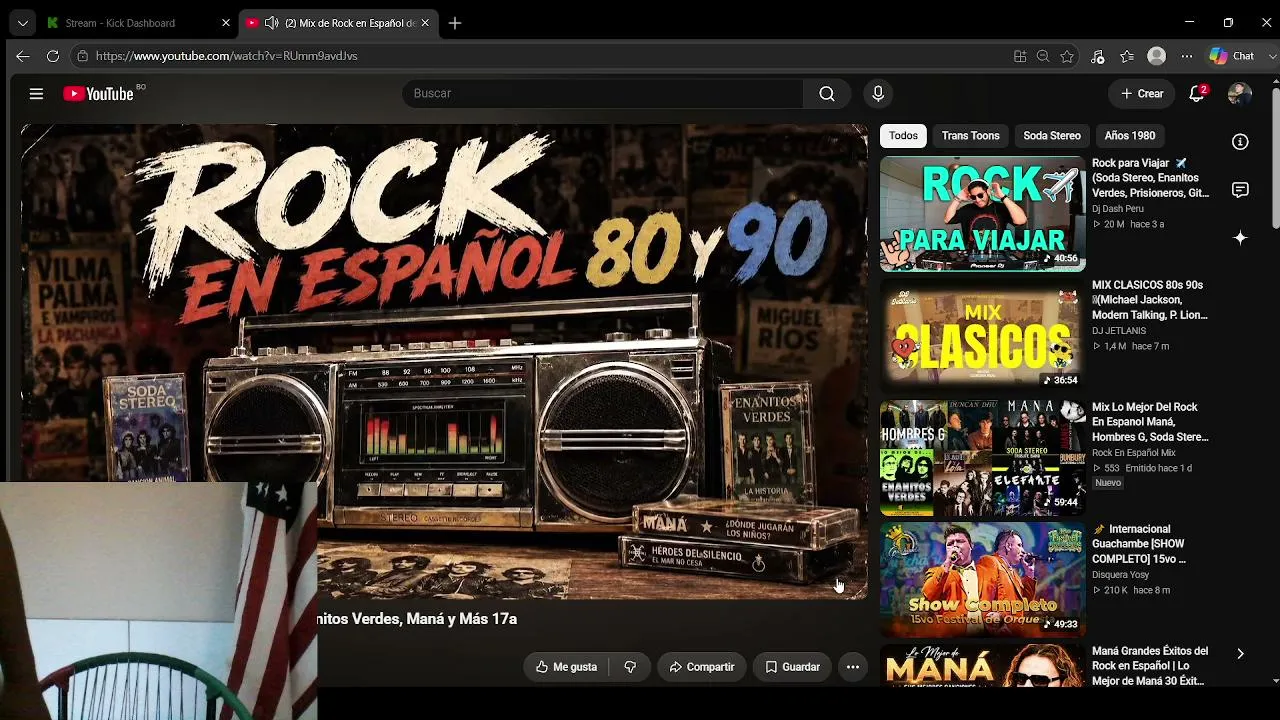Viewport: 1280px width, 720px height.
Task: Open the Hombres G Maná mix thumbnail
Action: 982,458
